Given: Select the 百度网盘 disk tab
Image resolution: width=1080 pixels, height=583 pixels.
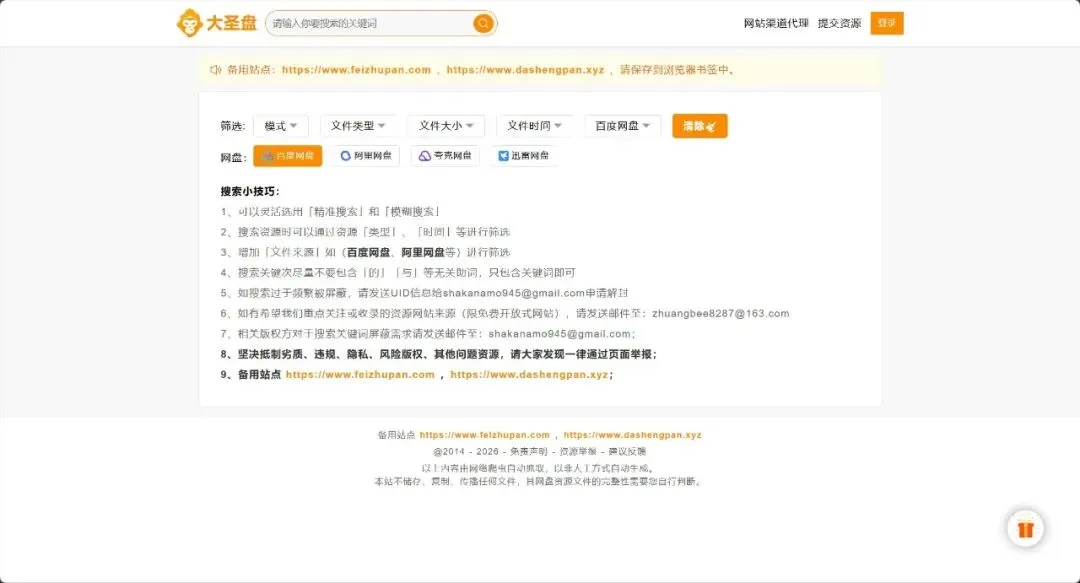Looking at the screenshot, I should (x=287, y=156).
